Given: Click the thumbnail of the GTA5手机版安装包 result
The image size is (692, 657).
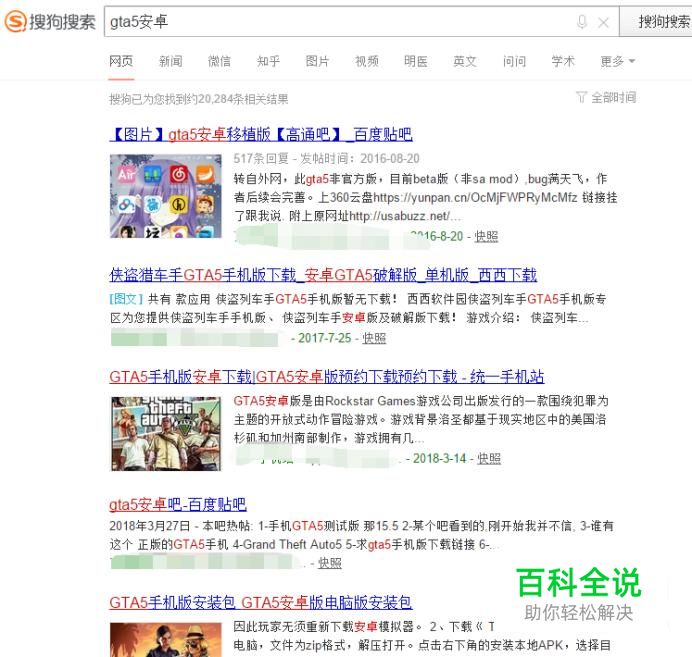Looking at the screenshot, I should tap(165, 640).
